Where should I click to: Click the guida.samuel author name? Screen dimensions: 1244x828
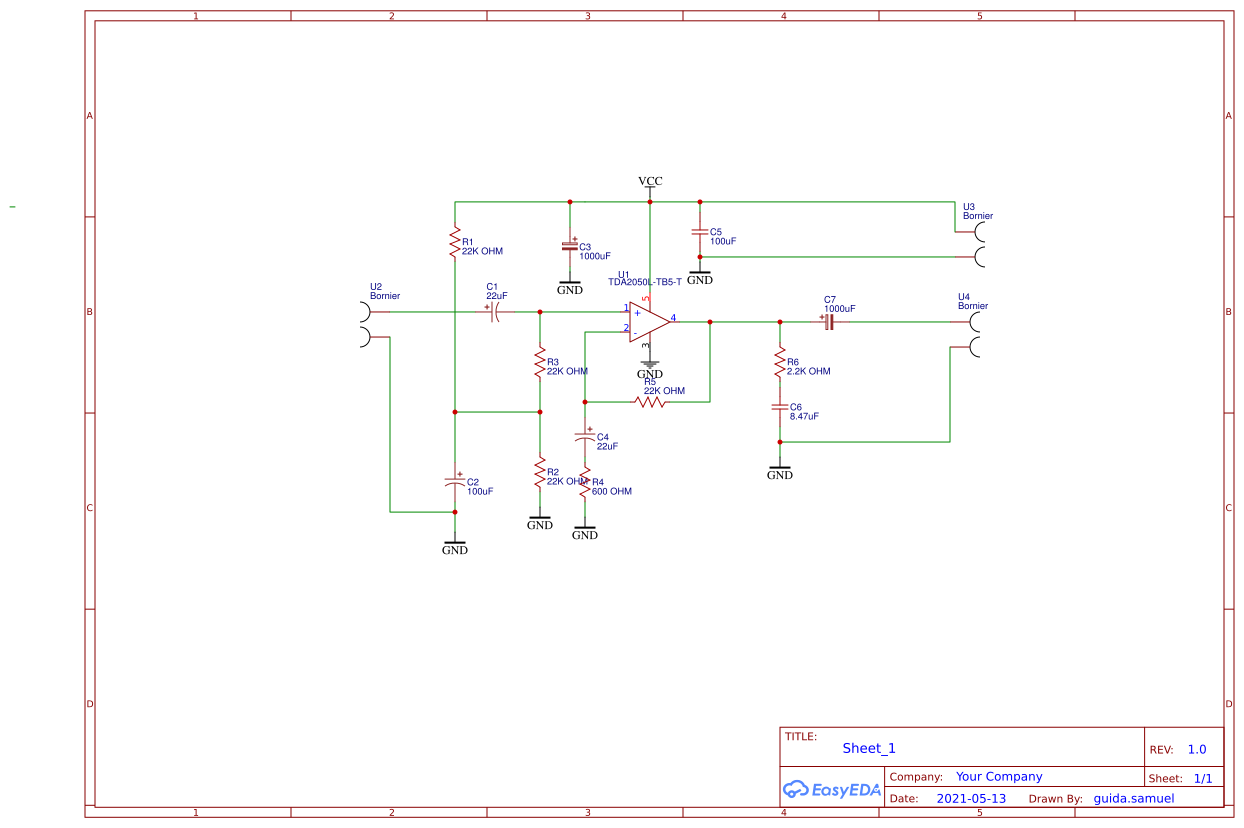pos(1134,798)
